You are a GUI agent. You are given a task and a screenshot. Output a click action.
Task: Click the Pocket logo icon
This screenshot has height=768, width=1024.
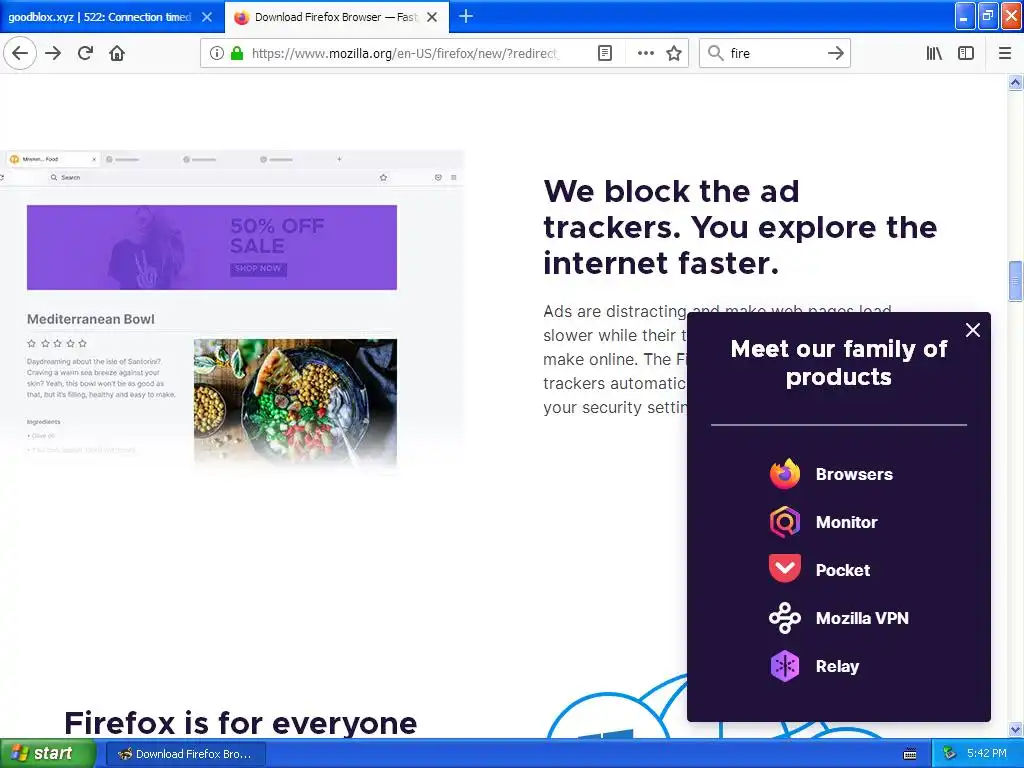tap(785, 568)
